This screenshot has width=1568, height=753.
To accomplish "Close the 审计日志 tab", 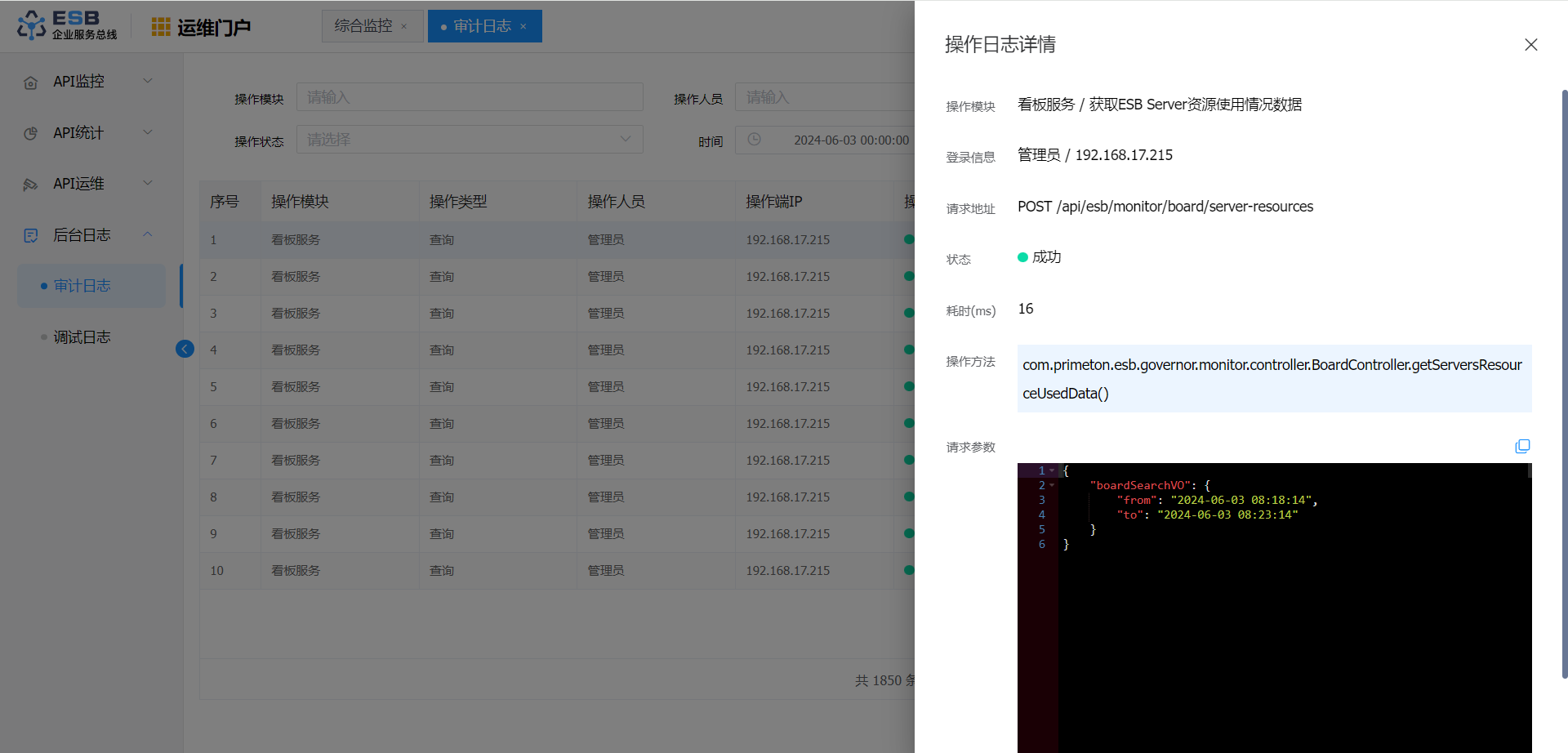I will 523,27.
